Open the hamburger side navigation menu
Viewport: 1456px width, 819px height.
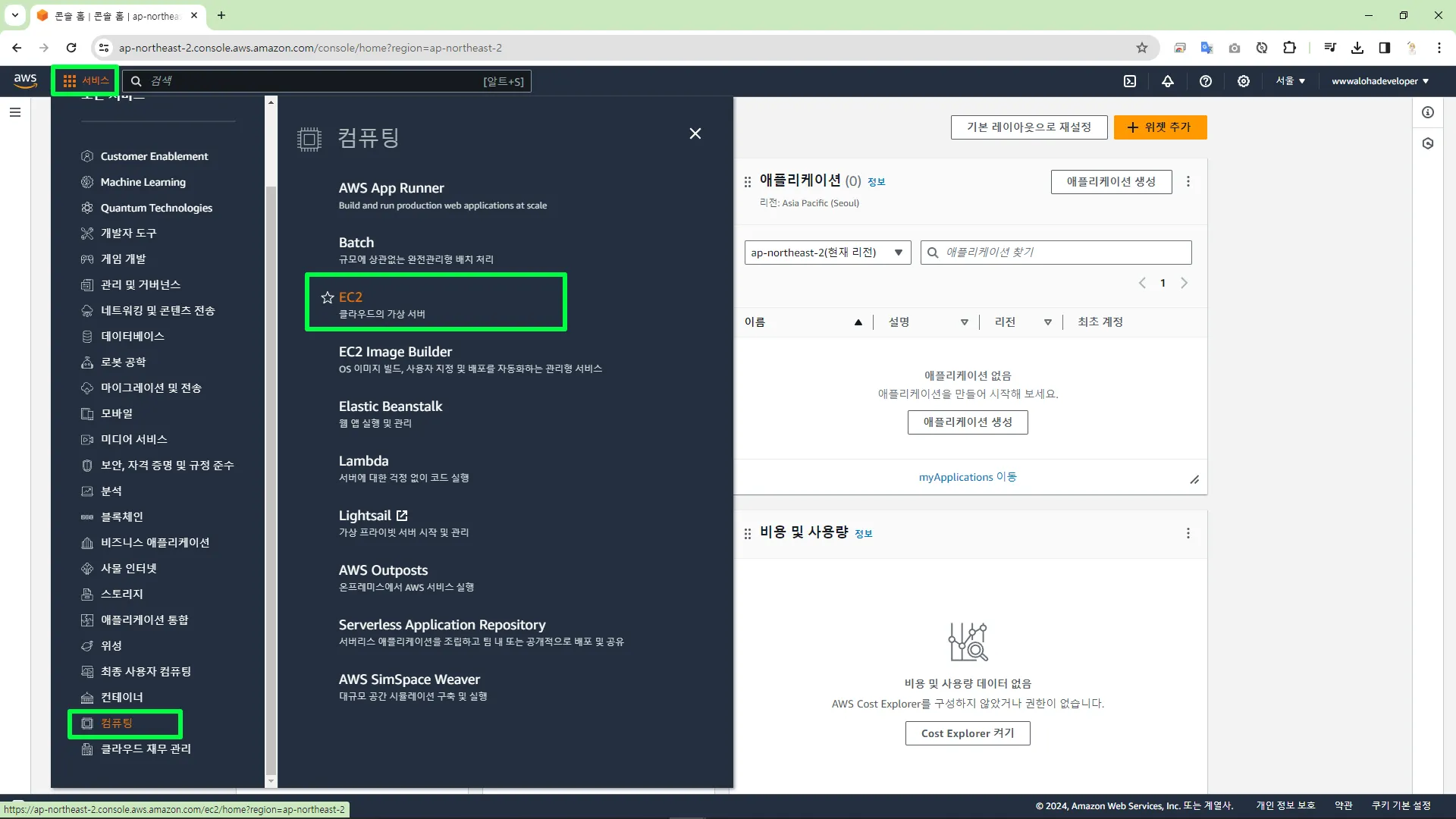click(15, 112)
